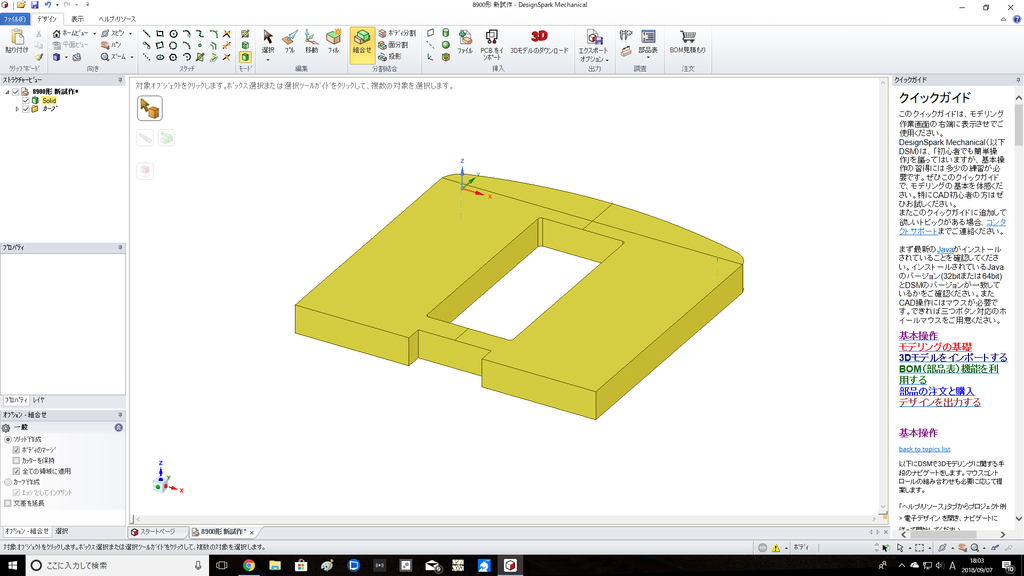
Task: Open the 選択 tool dropdown arrow
Action: tap(268, 60)
